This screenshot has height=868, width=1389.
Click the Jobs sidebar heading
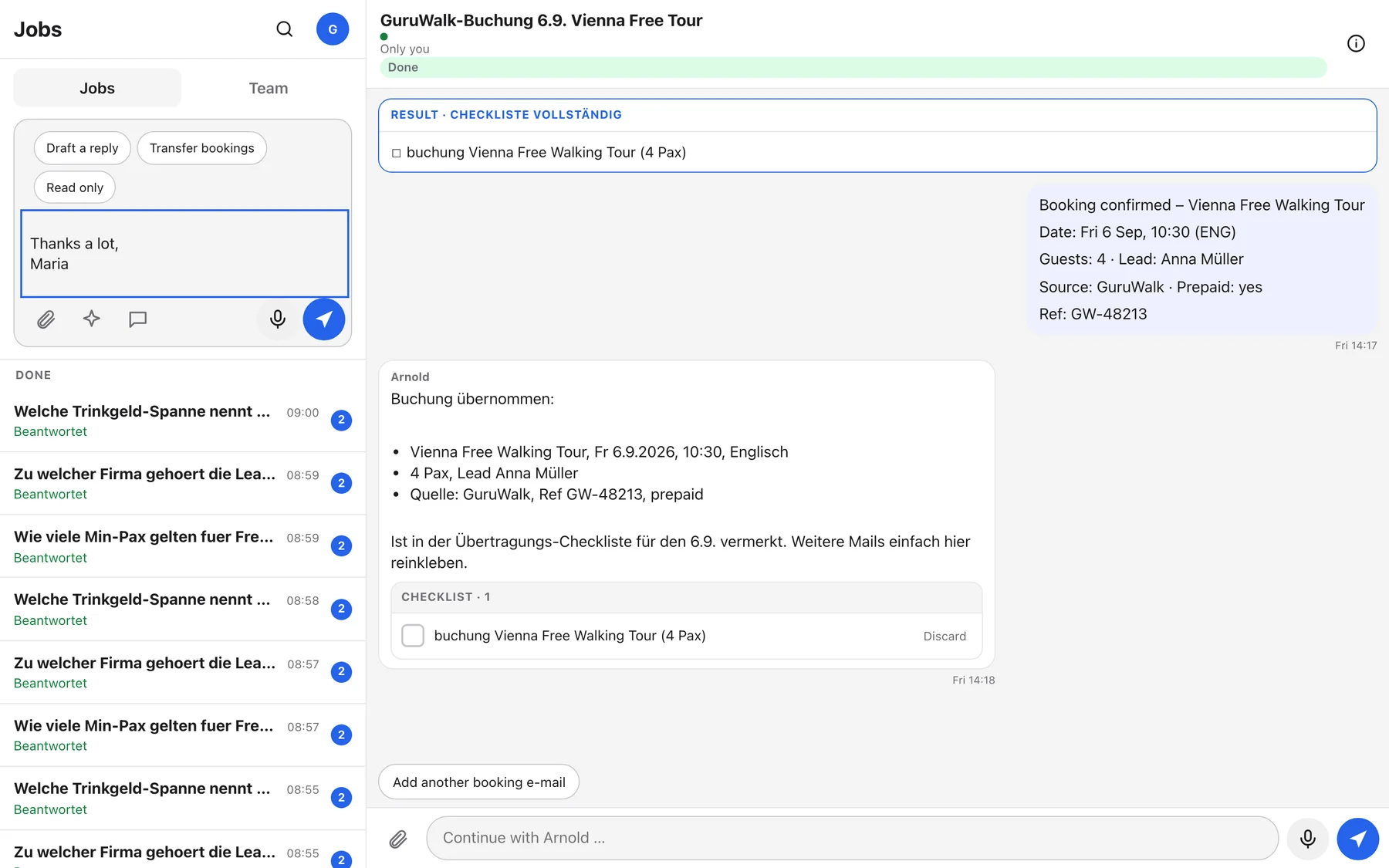tap(38, 29)
